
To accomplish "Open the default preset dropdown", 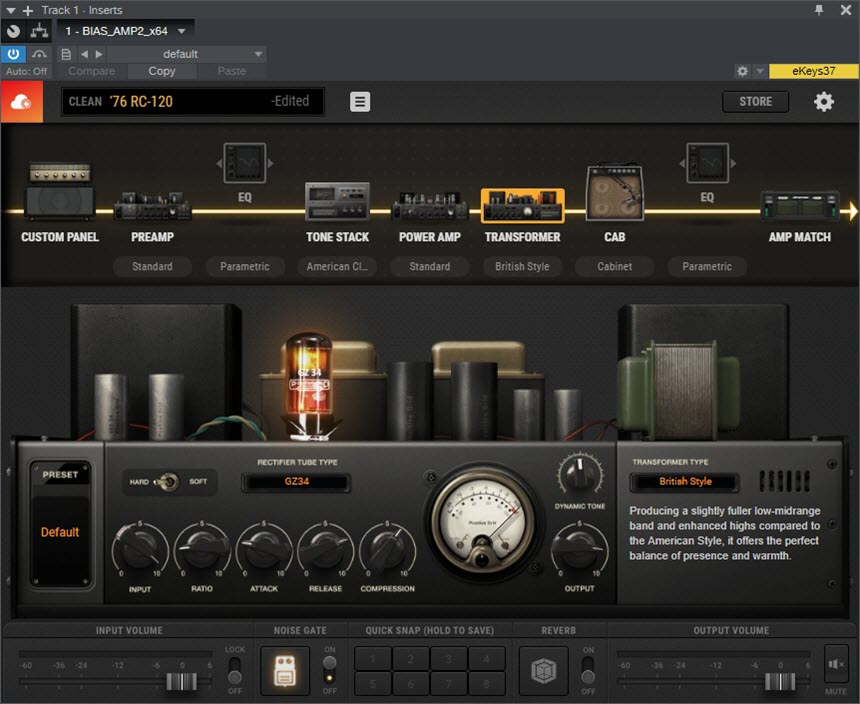I will [x=186, y=54].
